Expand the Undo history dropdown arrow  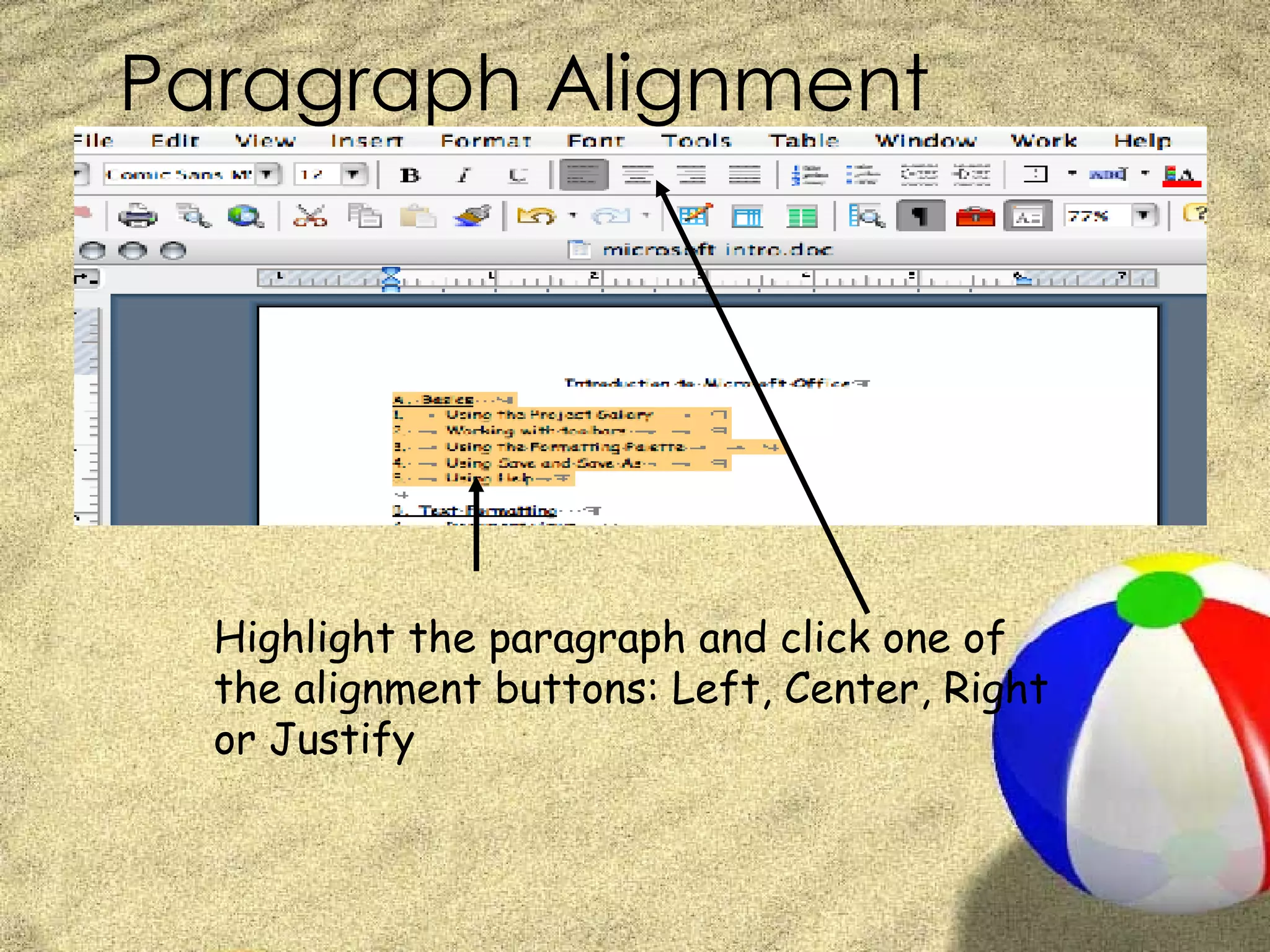573,216
